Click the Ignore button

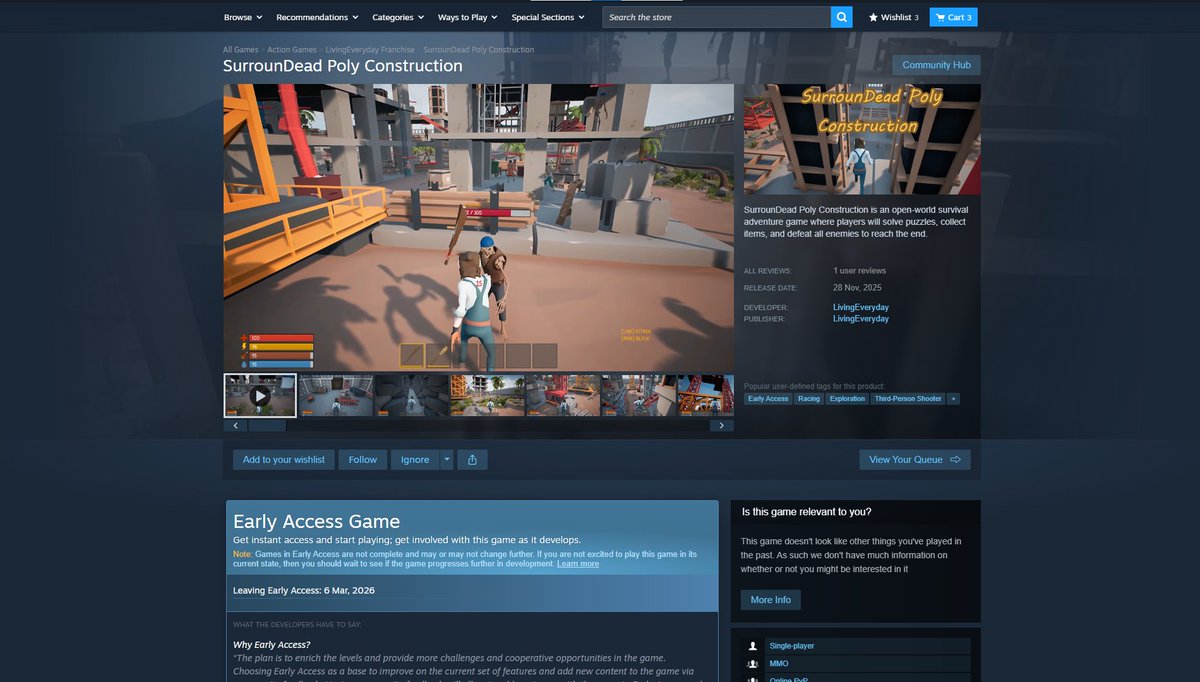pos(415,460)
